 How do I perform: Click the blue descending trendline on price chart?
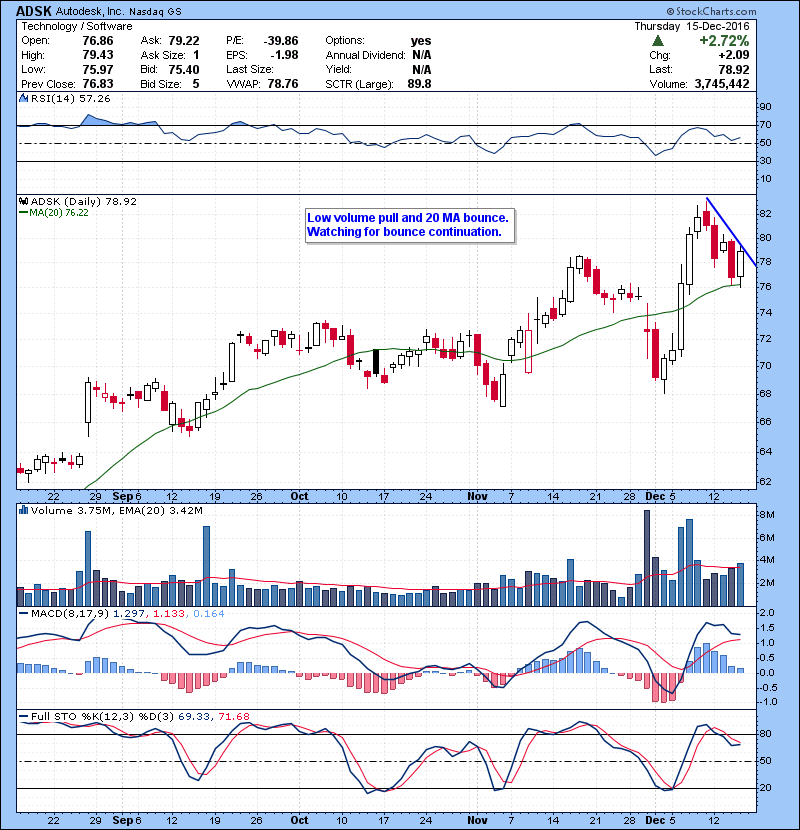click(731, 231)
